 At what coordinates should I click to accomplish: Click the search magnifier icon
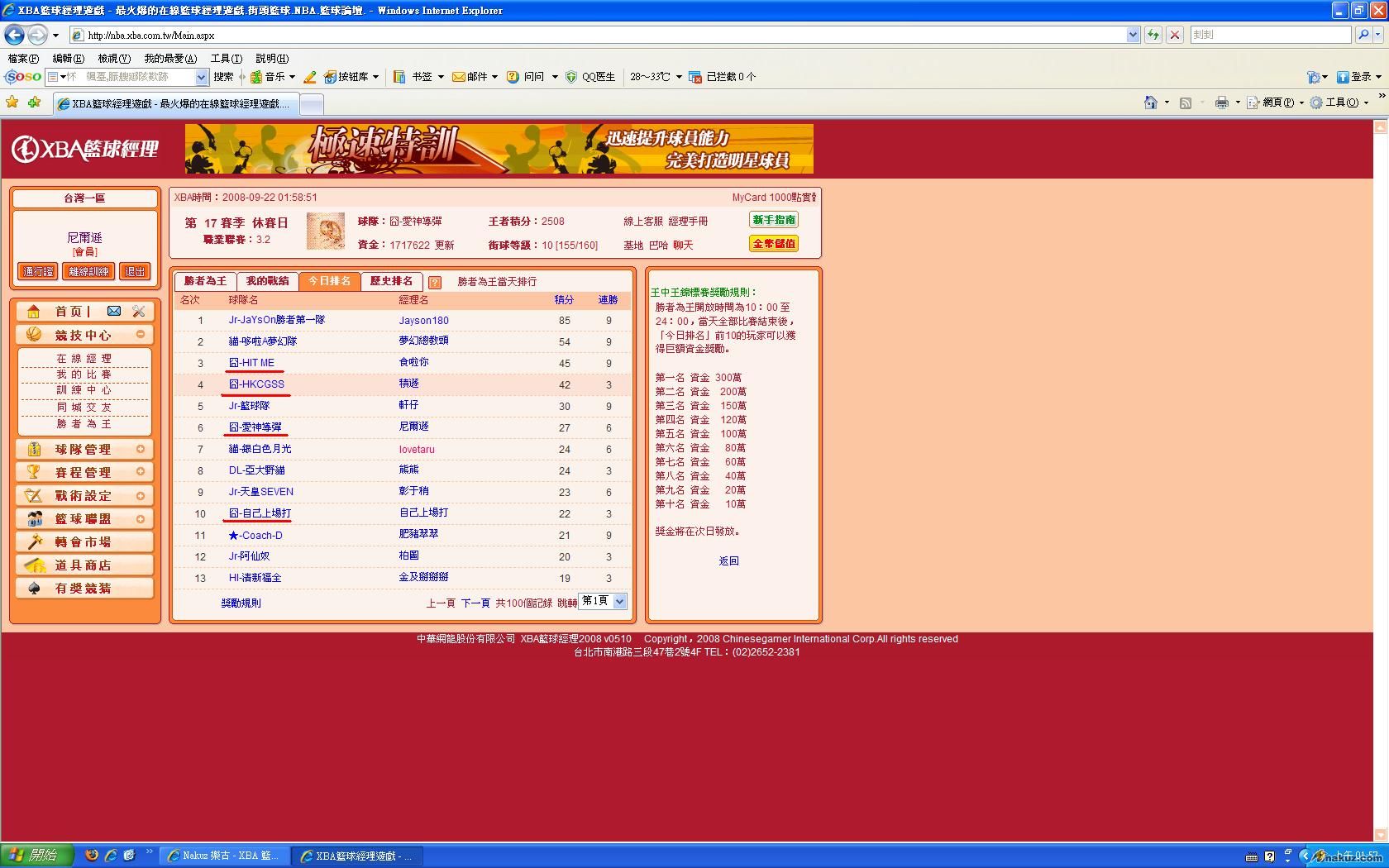(x=1363, y=35)
